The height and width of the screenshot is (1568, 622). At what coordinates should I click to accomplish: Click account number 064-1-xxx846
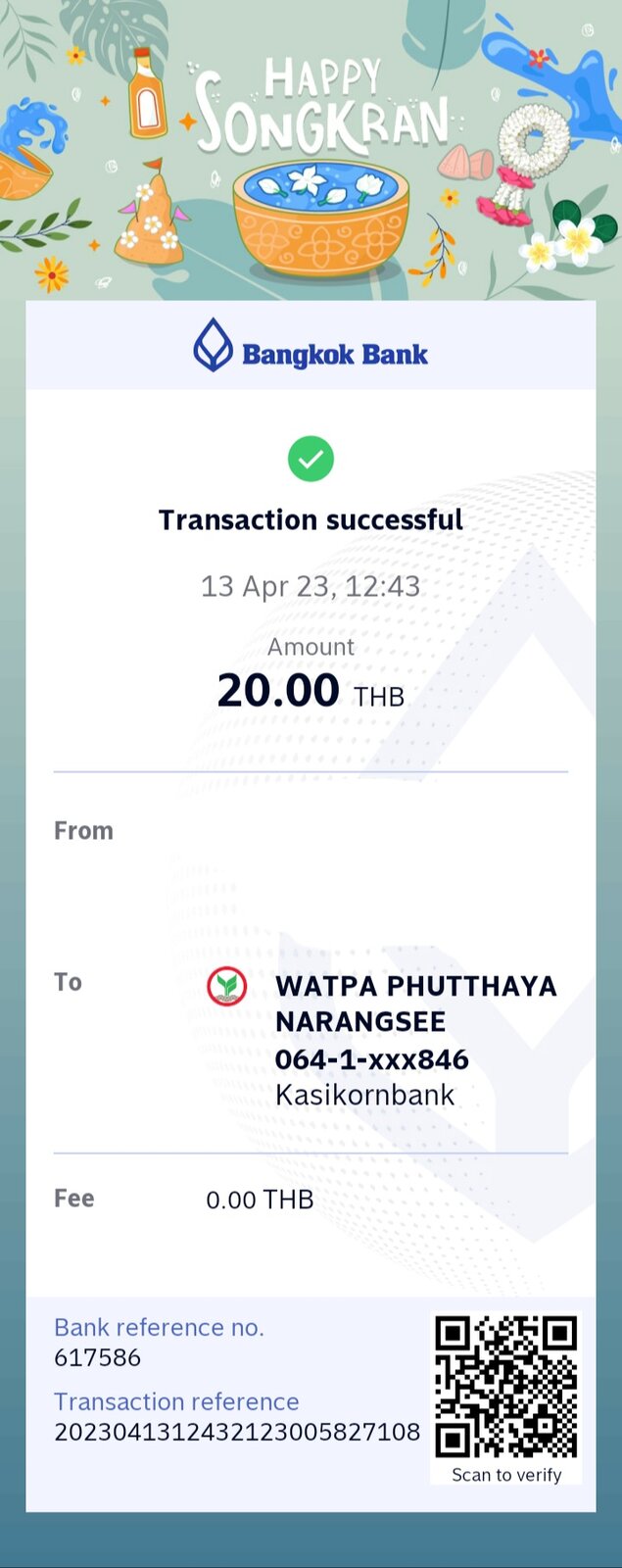(371, 1059)
